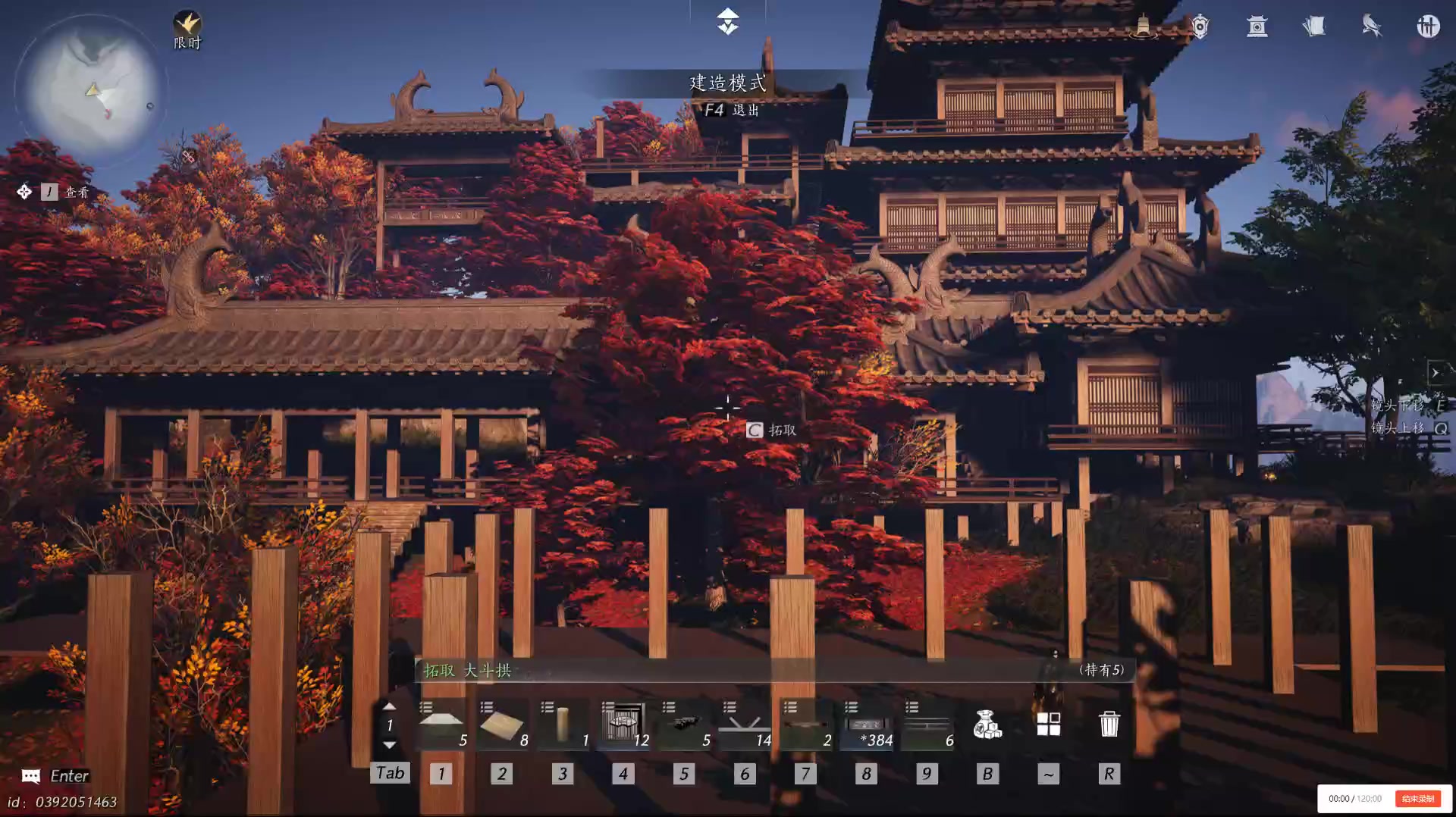Open chat via the speech bubble icon
The height and width of the screenshot is (817, 1456).
pos(31,776)
